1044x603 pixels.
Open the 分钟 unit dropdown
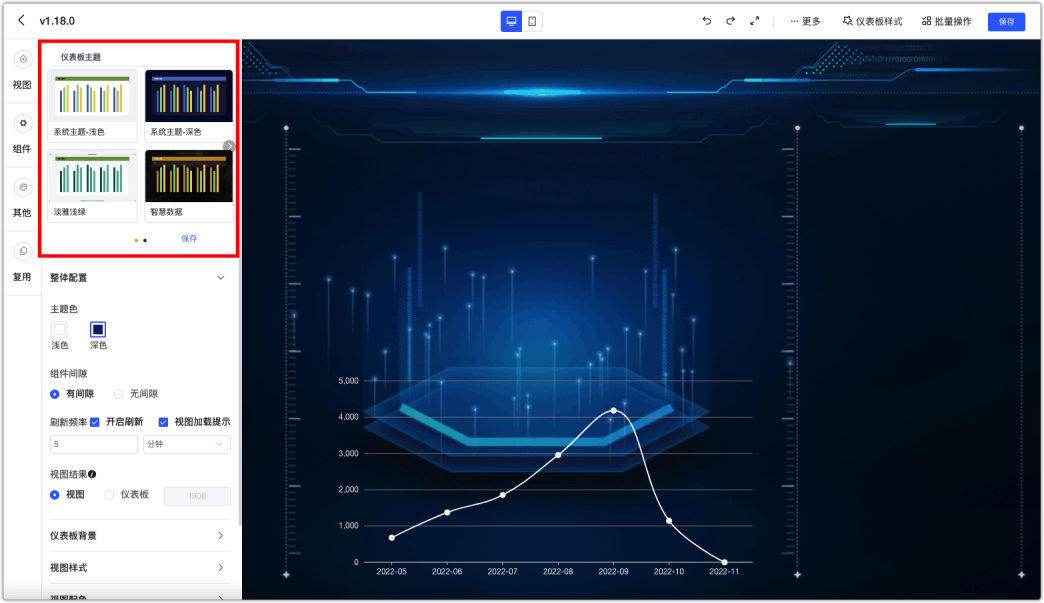click(186, 444)
